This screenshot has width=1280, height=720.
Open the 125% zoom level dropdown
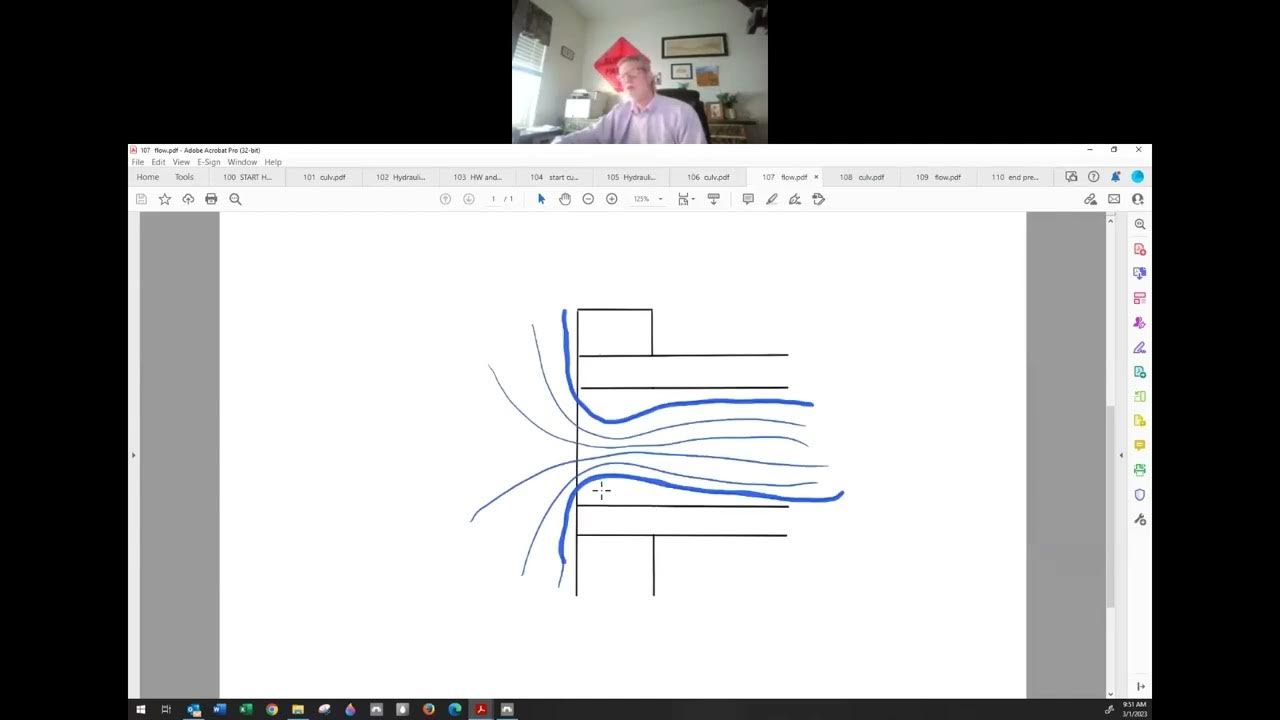click(647, 199)
